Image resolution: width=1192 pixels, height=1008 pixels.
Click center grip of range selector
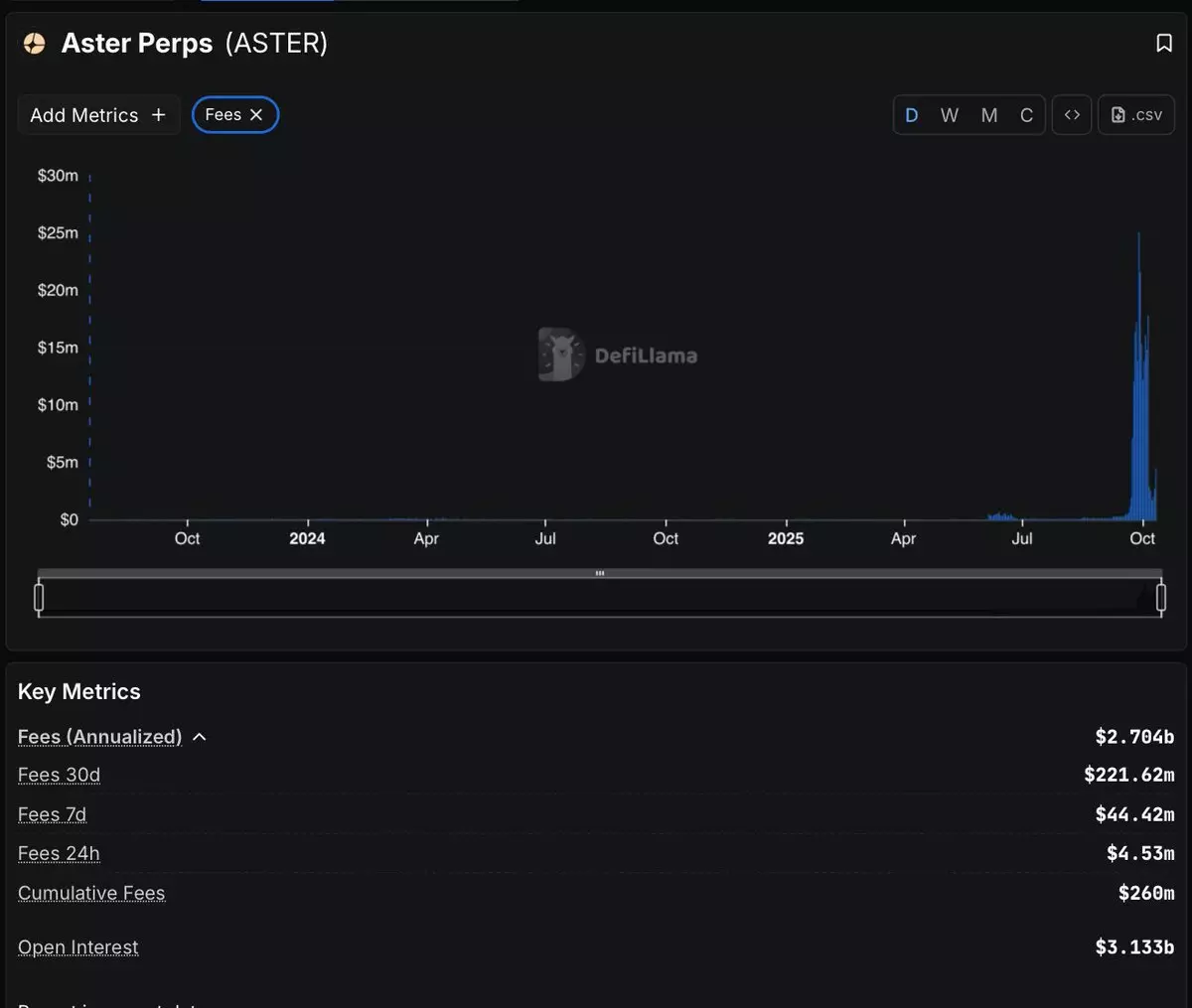[600, 573]
